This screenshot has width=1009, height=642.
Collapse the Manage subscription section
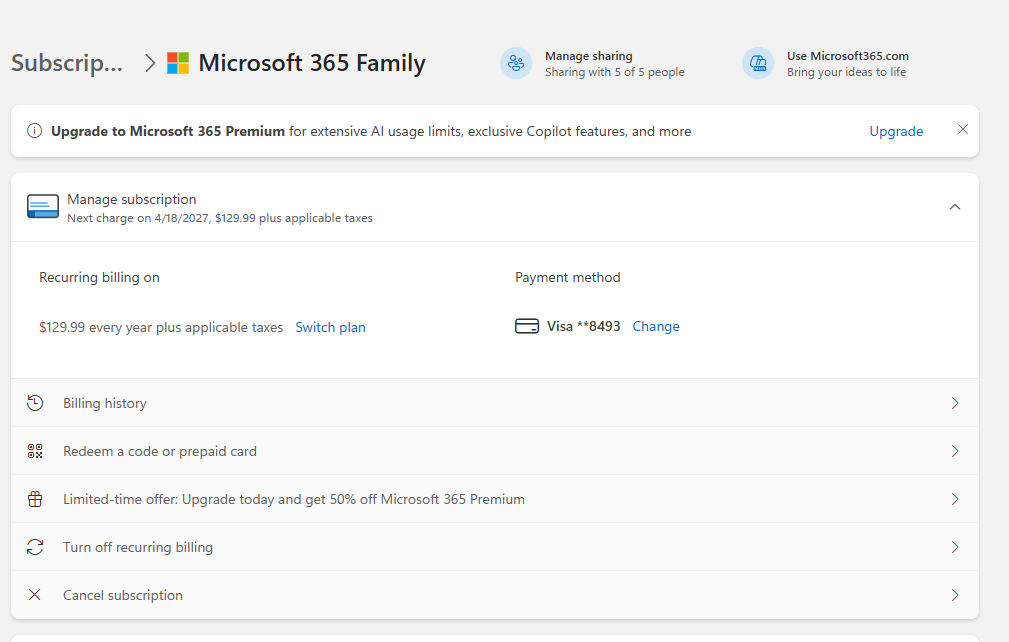point(955,207)
